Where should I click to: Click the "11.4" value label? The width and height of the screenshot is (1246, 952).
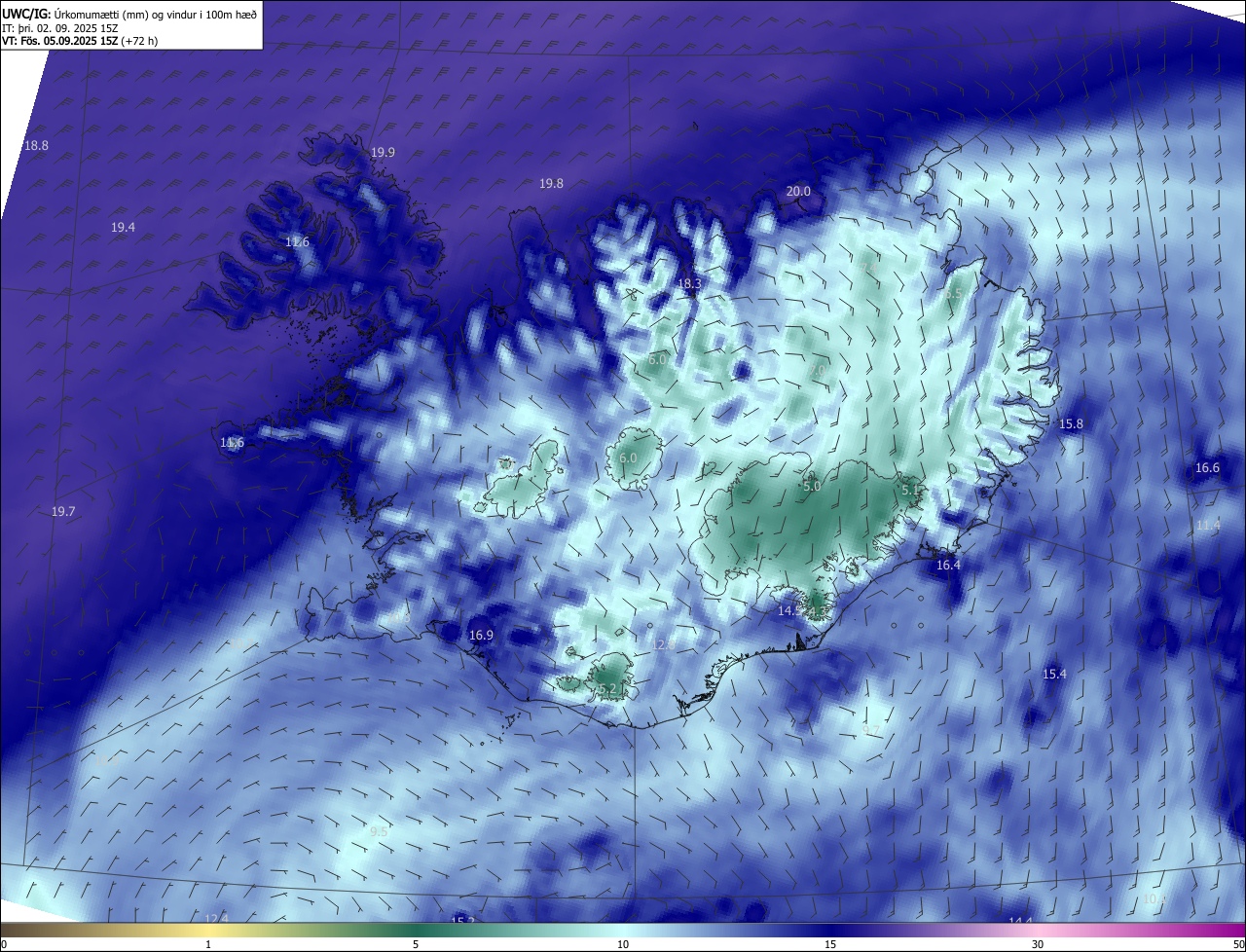1208,525
